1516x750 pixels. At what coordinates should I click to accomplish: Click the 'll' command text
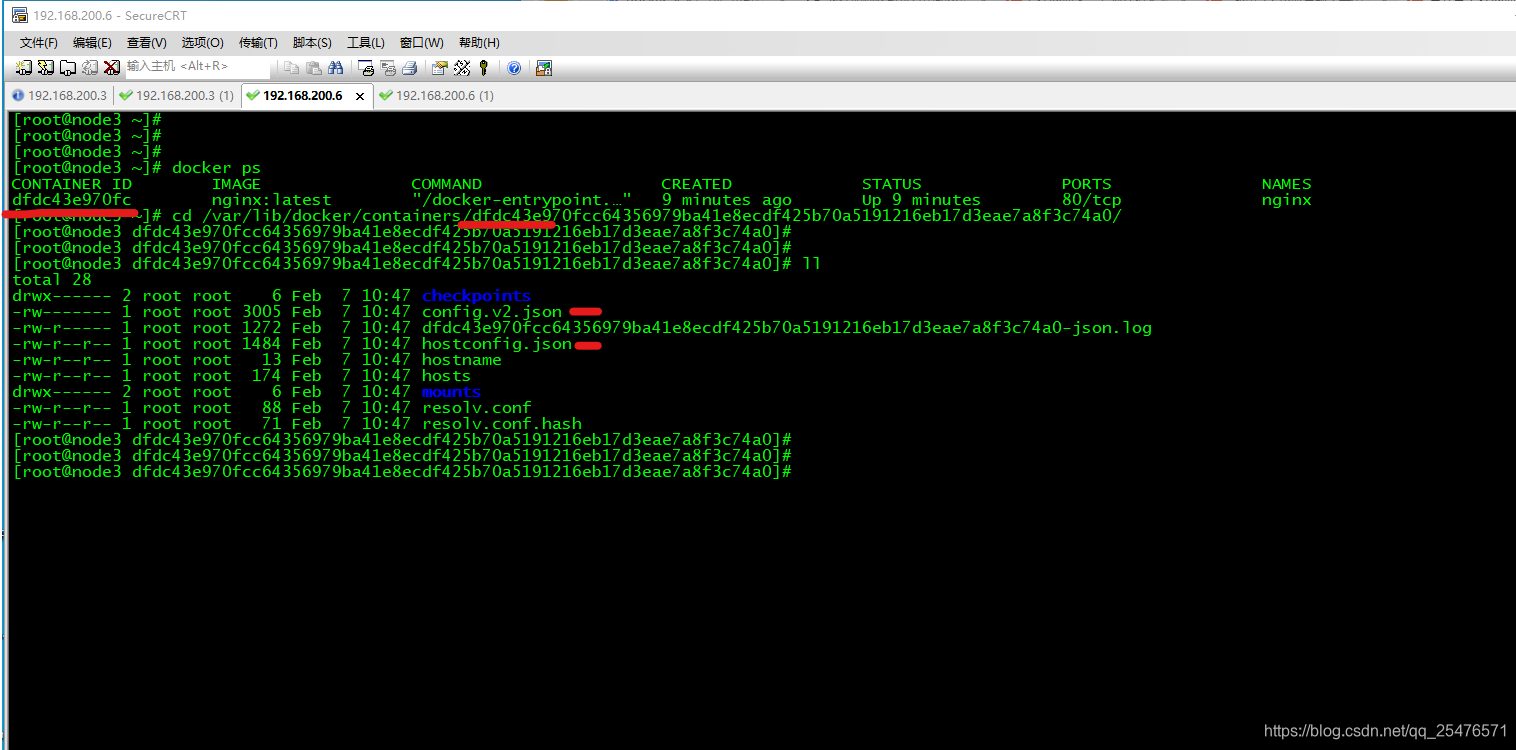point(812,264)
